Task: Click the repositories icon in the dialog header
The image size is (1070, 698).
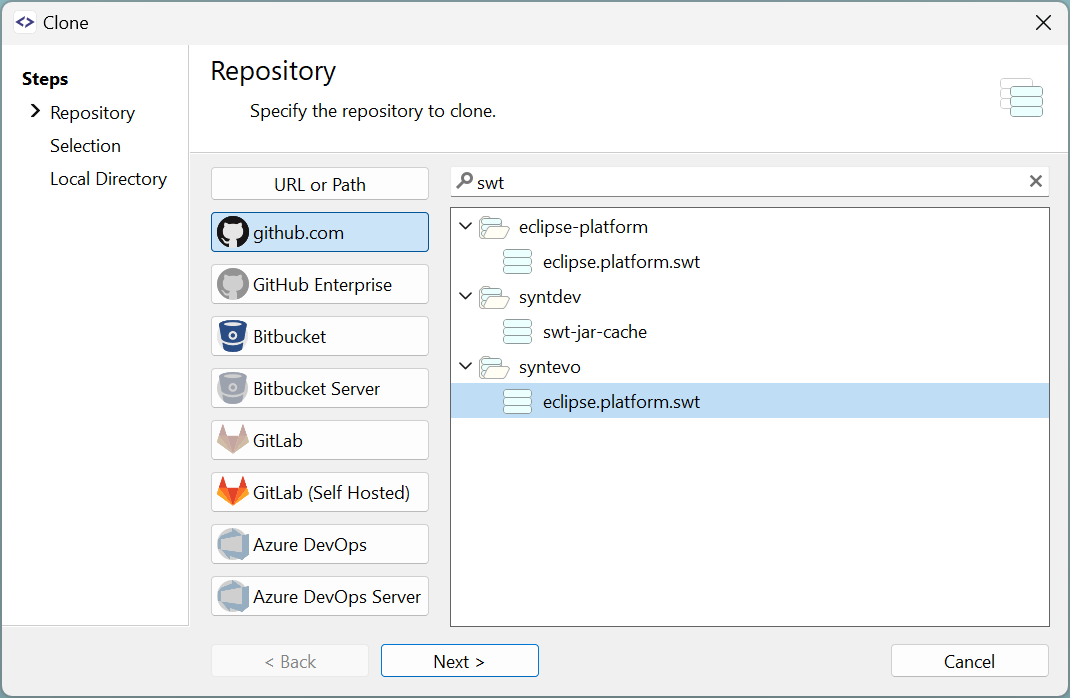Action: [x=1021, y=98]
